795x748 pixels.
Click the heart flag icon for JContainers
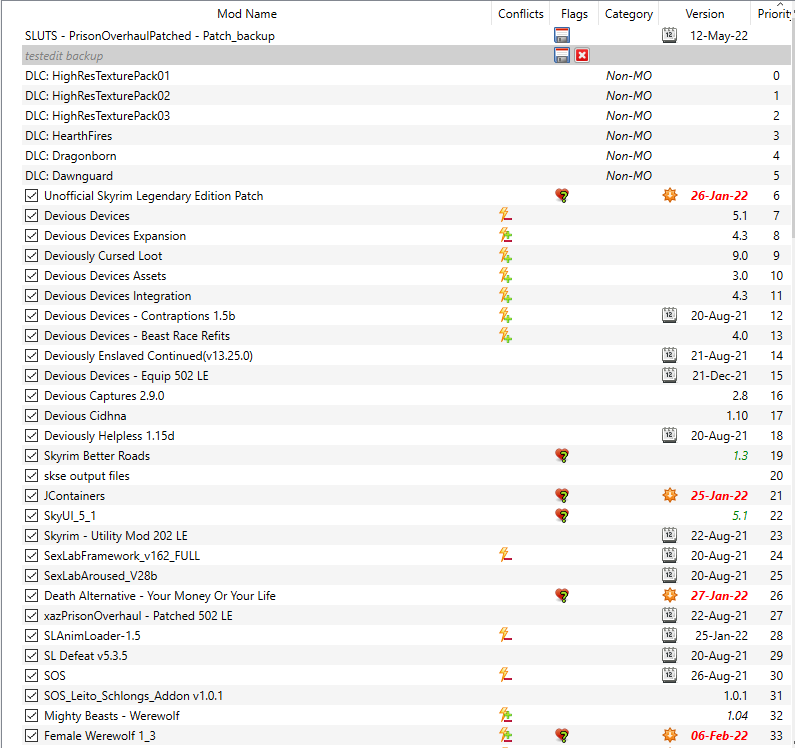562,495
